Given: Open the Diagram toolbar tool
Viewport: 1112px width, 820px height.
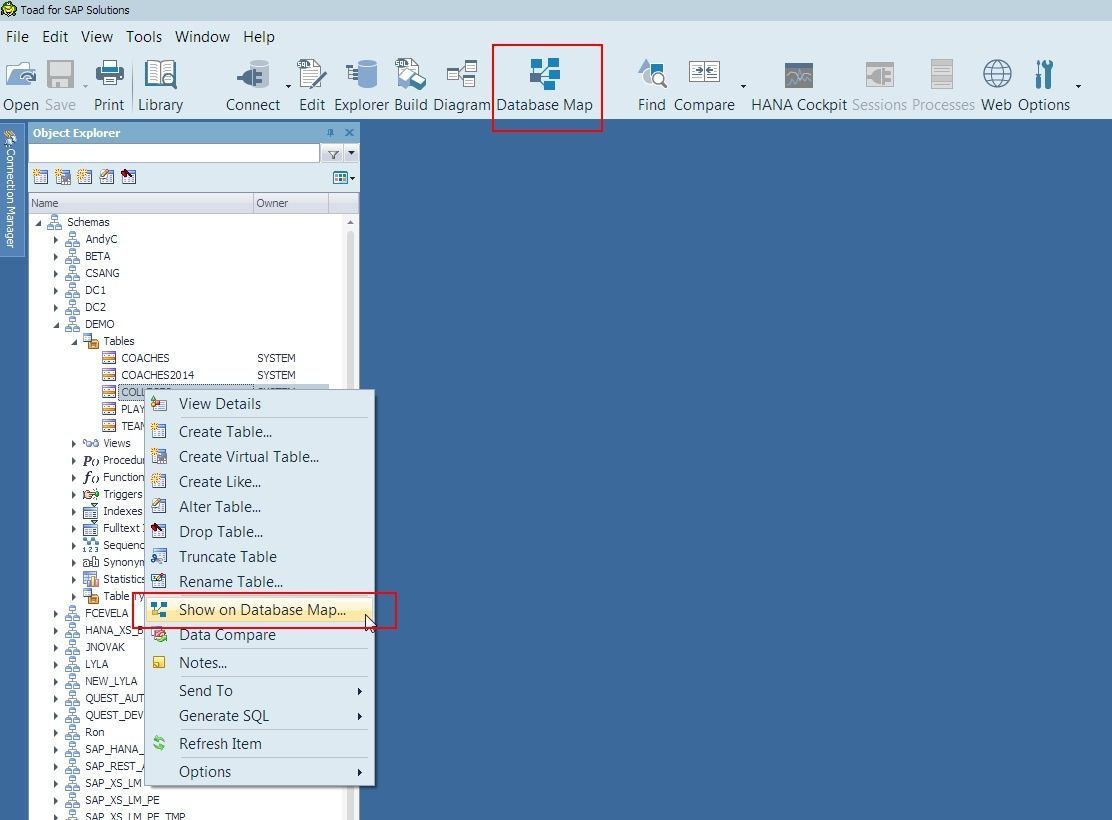Looking at the screenshot, I should click(x=462, y=85).
